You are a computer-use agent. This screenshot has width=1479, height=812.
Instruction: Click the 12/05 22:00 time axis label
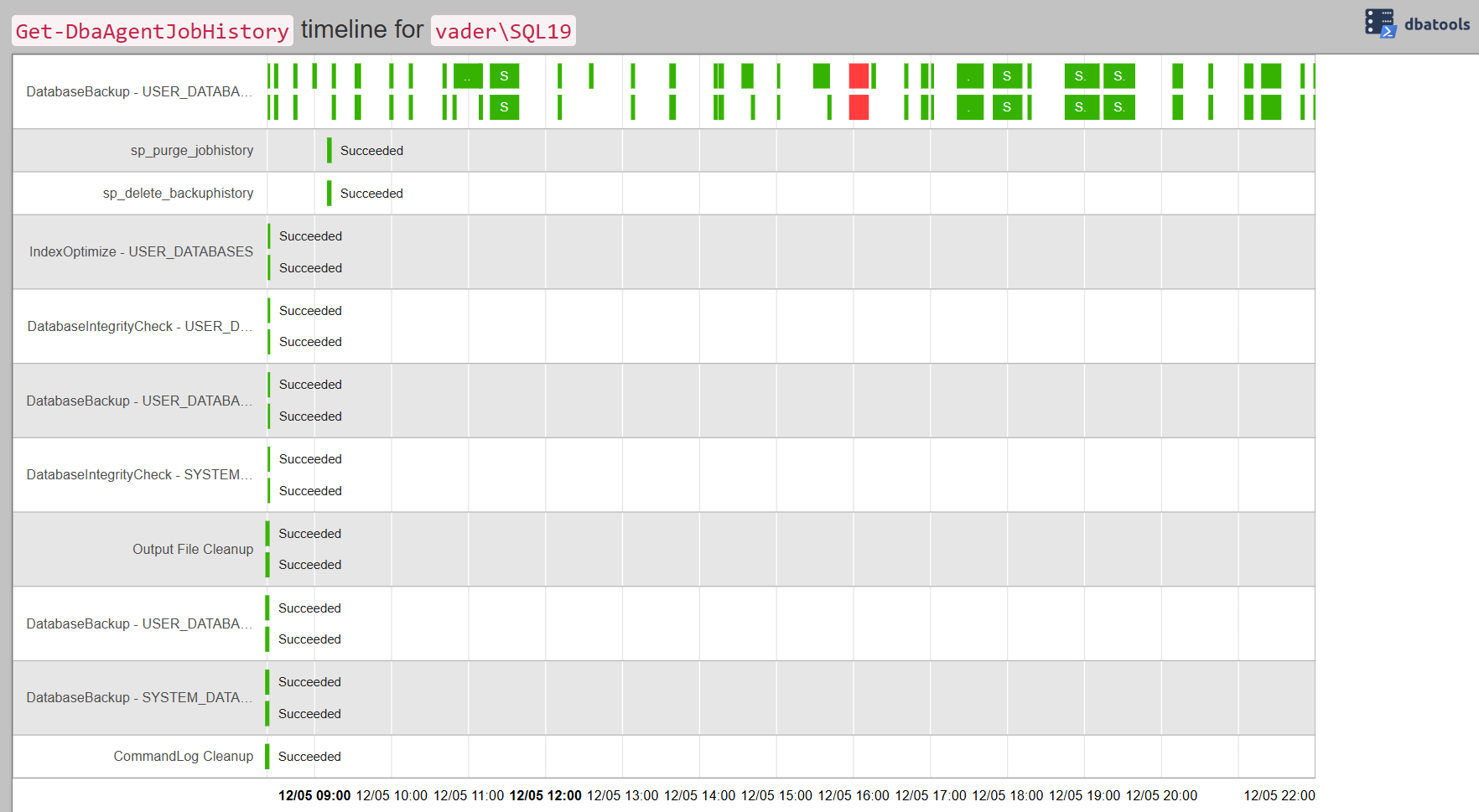click(x=1279, y=796)
